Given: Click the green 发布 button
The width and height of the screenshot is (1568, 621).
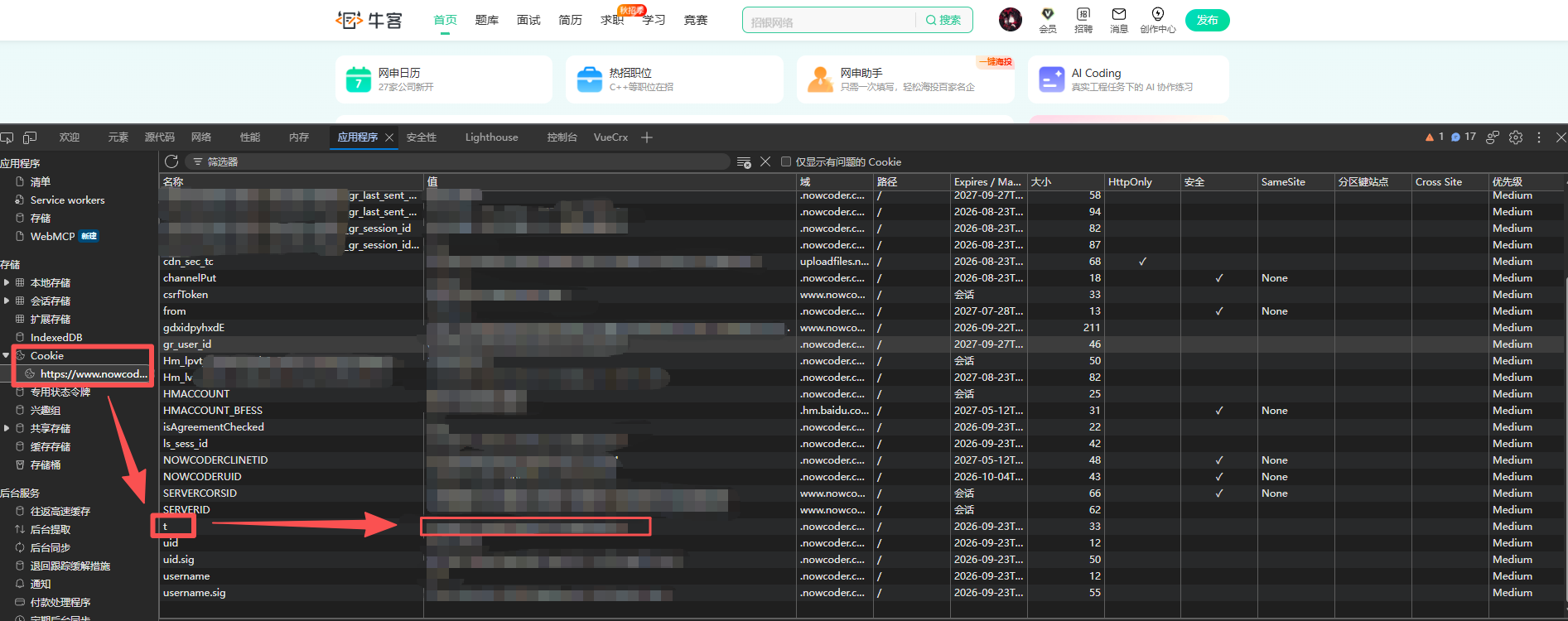Looking at the screenshot, I should [x=1208, y=20].
